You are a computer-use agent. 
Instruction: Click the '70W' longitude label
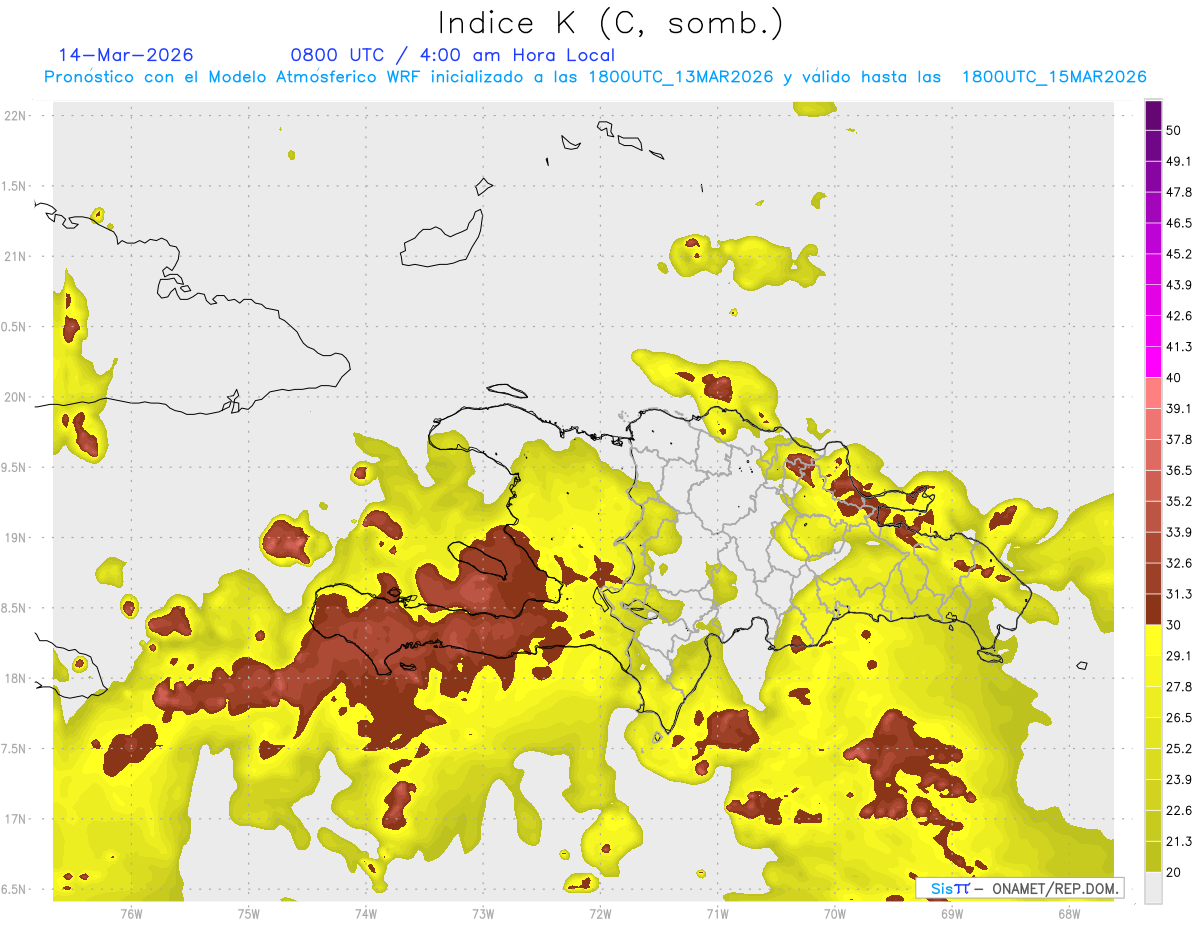tap(835, 913)
